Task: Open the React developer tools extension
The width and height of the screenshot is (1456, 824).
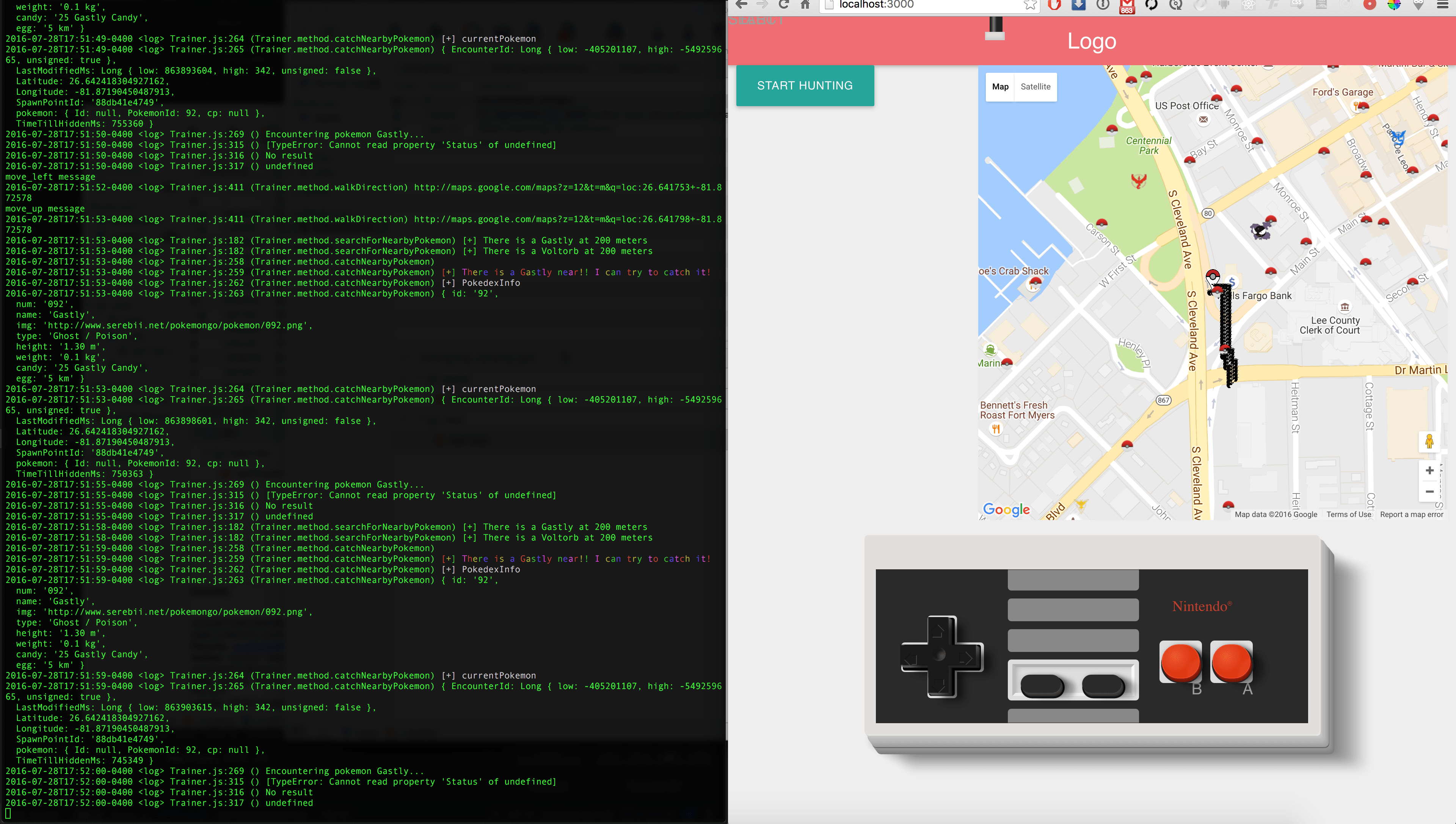Action: (x=1248, y=5)
